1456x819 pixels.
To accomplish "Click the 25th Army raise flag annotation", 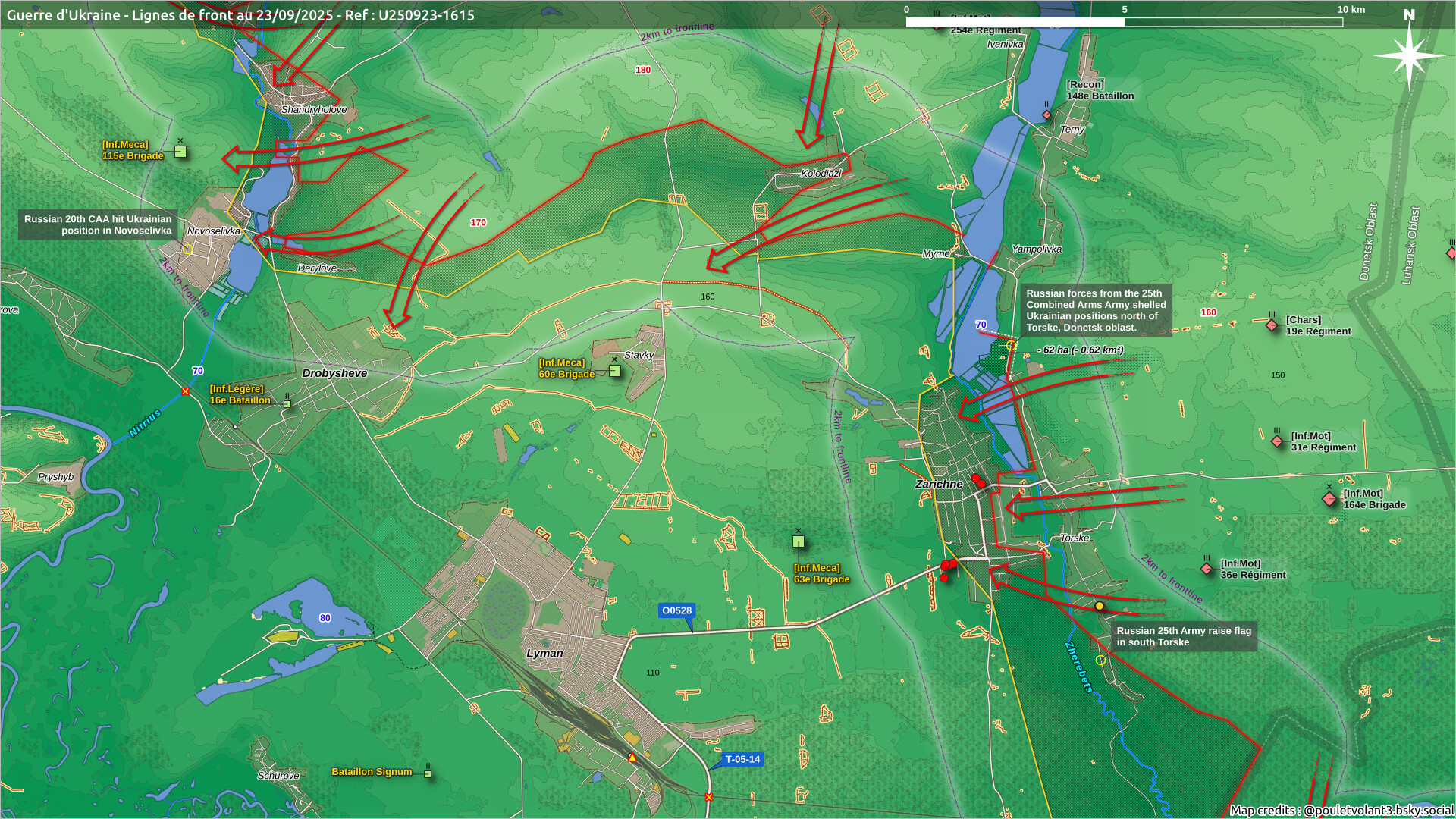I will coord(1184,636).
